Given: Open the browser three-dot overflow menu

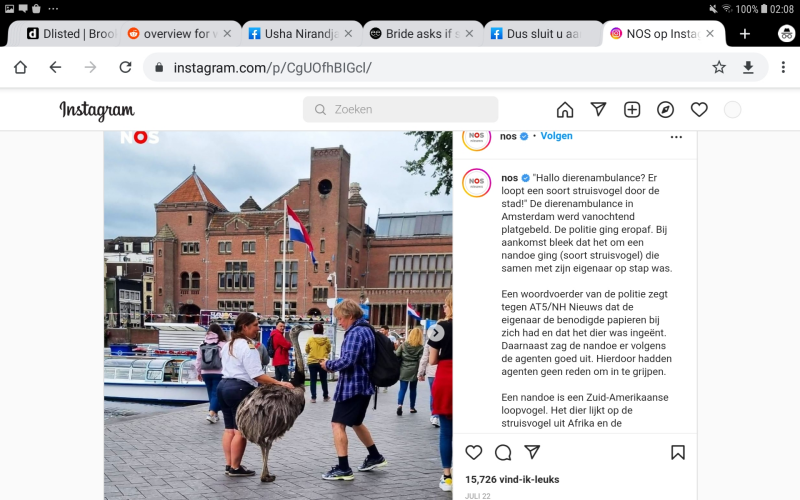Looking at the screenshot, I should coord(783,67).
